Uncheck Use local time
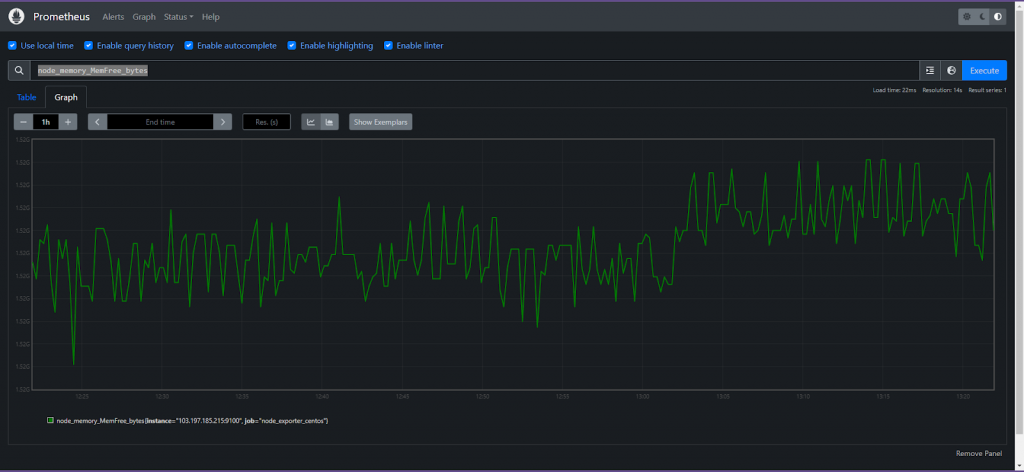 point(13,45)
